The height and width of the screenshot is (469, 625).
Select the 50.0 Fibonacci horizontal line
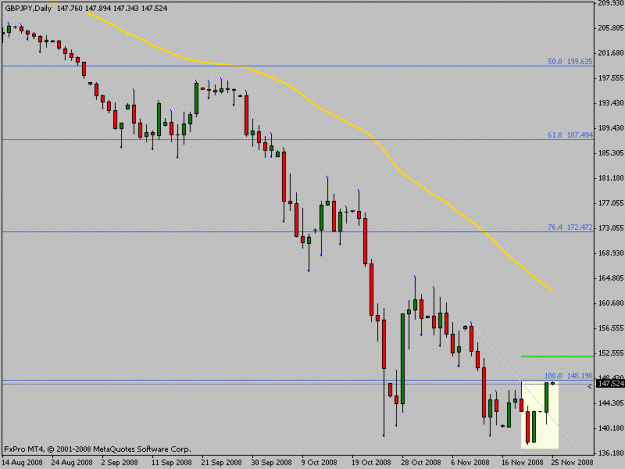click(297, 66)
